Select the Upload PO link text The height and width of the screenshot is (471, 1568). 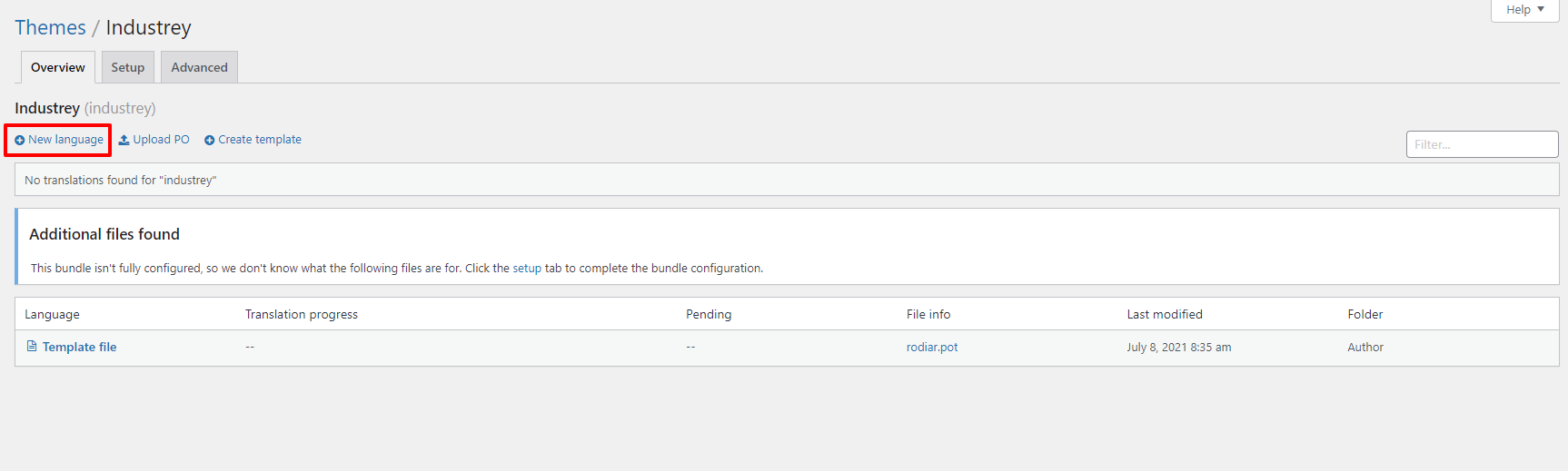[x=161, y=140]
